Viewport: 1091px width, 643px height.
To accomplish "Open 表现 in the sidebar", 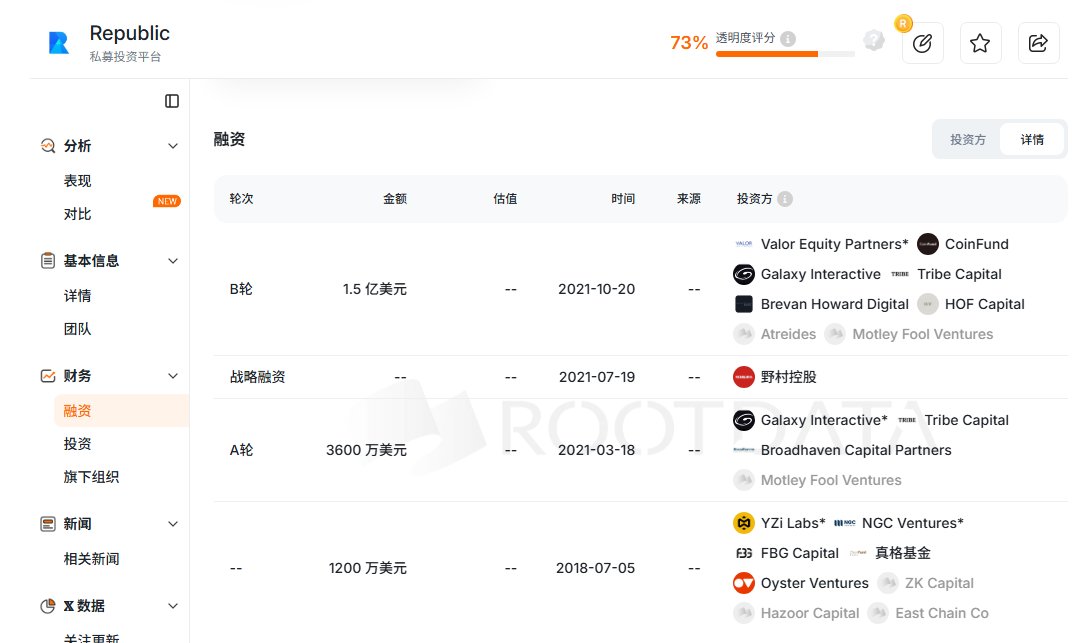I will tap(77, 181).
